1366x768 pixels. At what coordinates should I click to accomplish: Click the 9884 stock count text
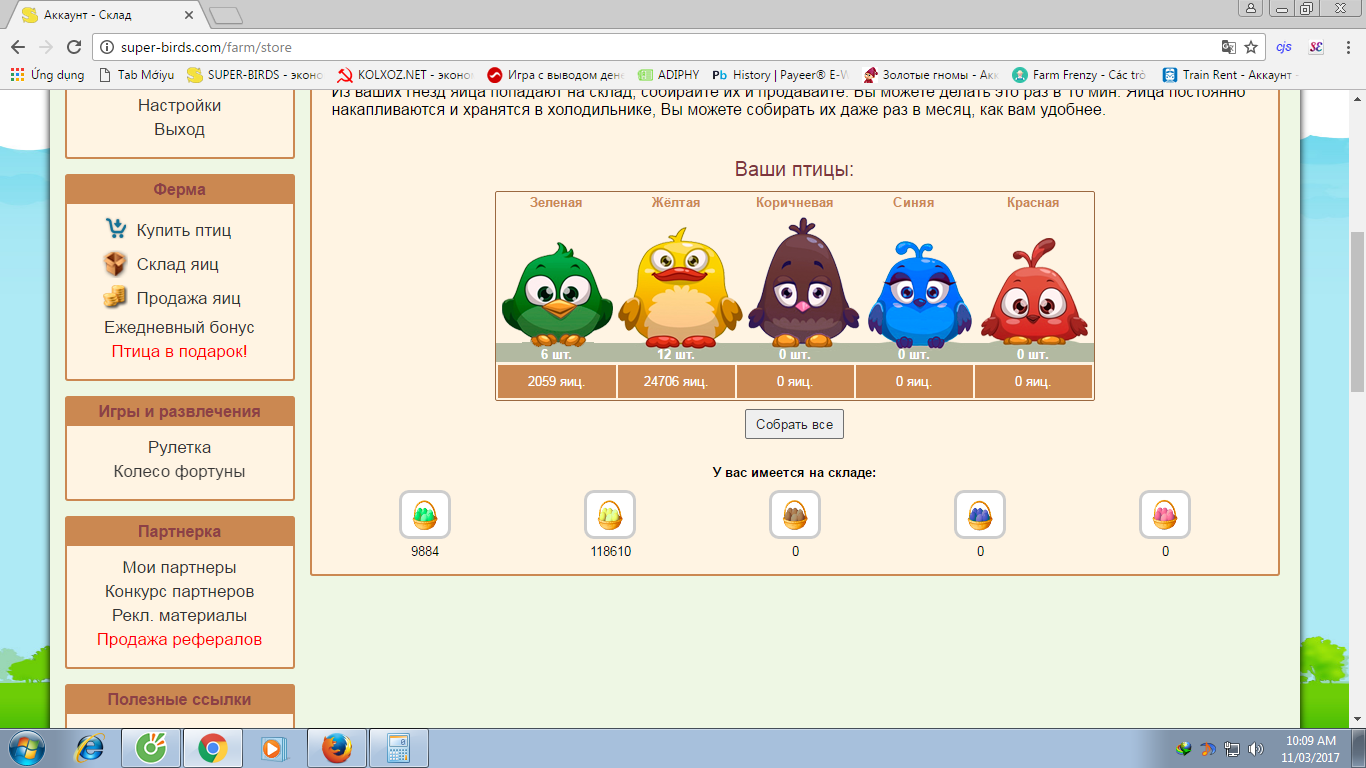coord(425,551)
